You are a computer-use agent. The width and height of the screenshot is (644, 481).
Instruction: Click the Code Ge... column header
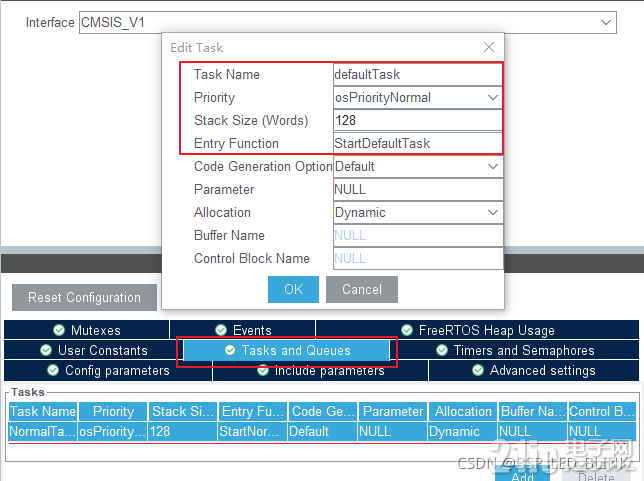323,411
